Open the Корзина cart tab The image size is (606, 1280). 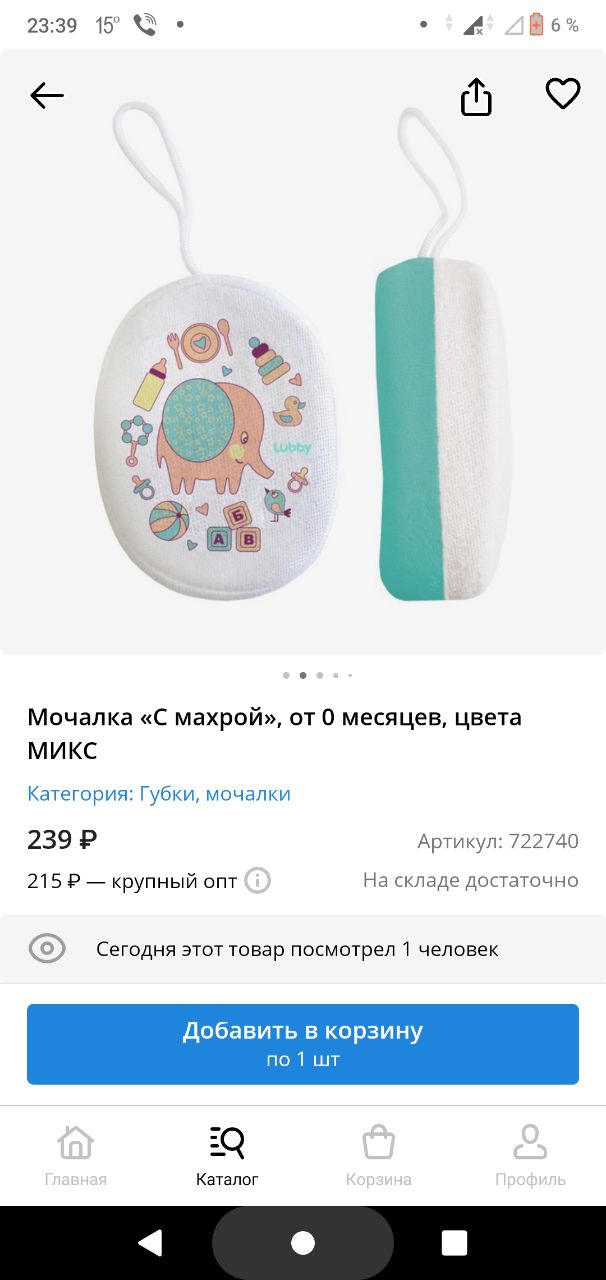[x=379, y=1157]
